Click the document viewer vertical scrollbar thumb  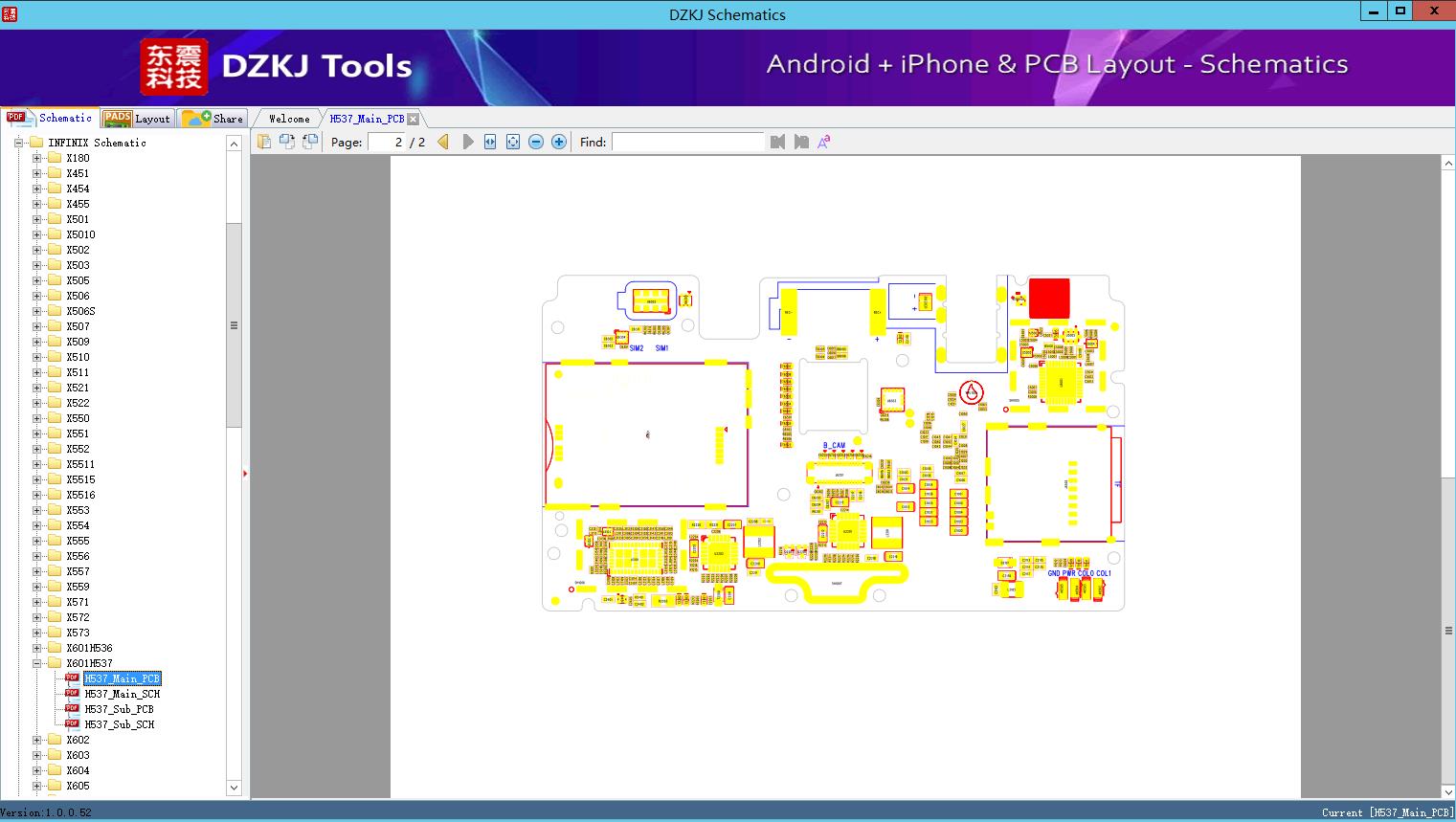click(x=1448, y=631)
